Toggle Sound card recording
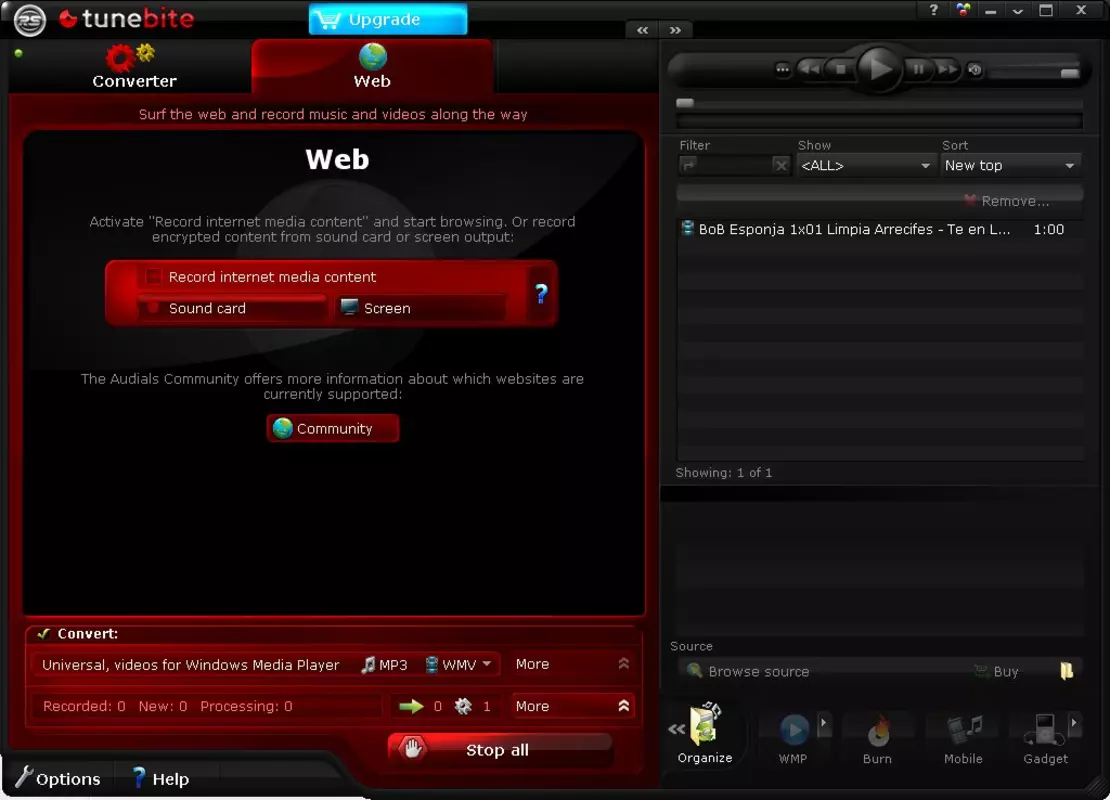The image size is (1110, 800). pyautogui.click(x=231, y=308)
